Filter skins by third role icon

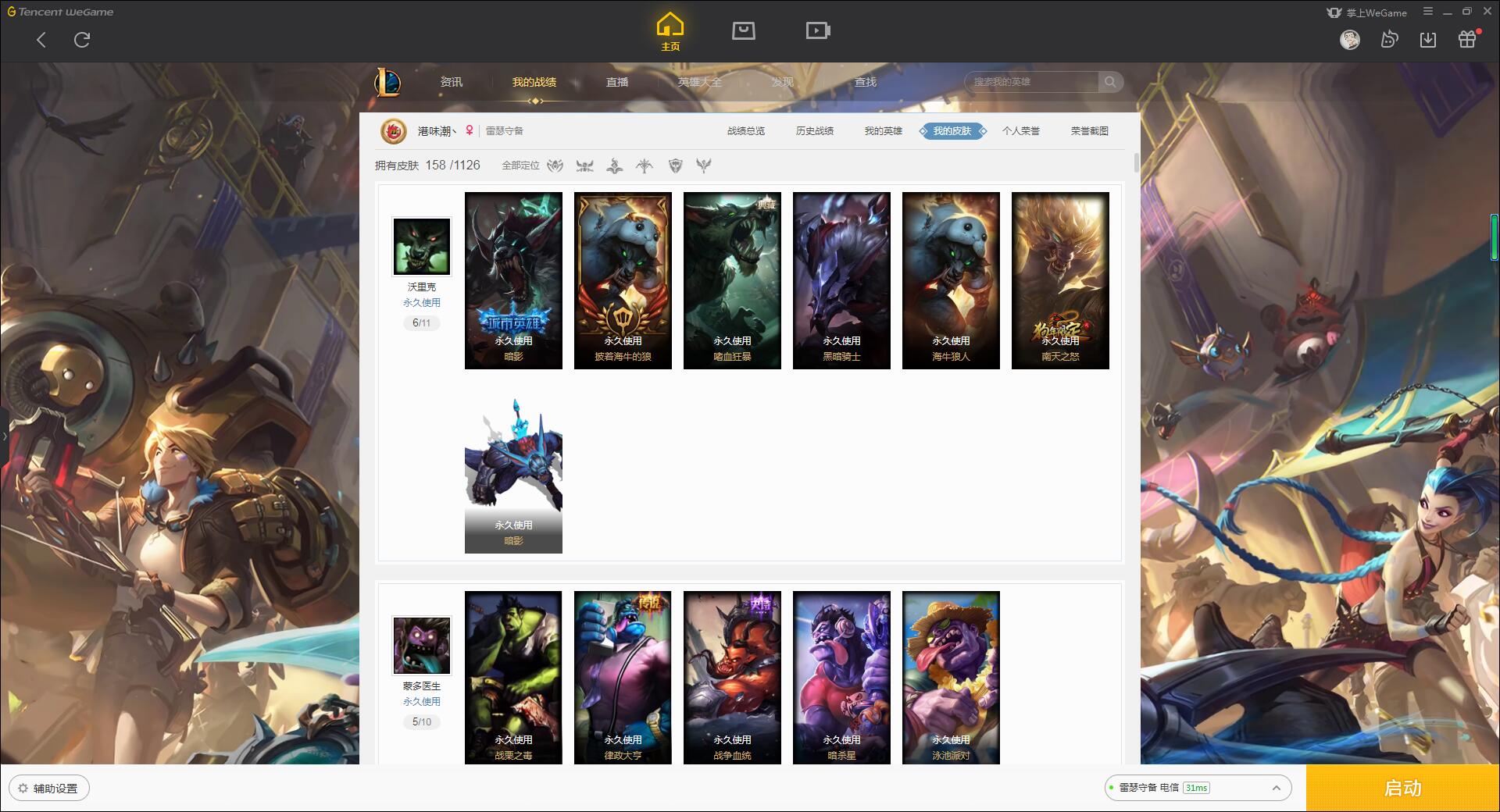615,166
